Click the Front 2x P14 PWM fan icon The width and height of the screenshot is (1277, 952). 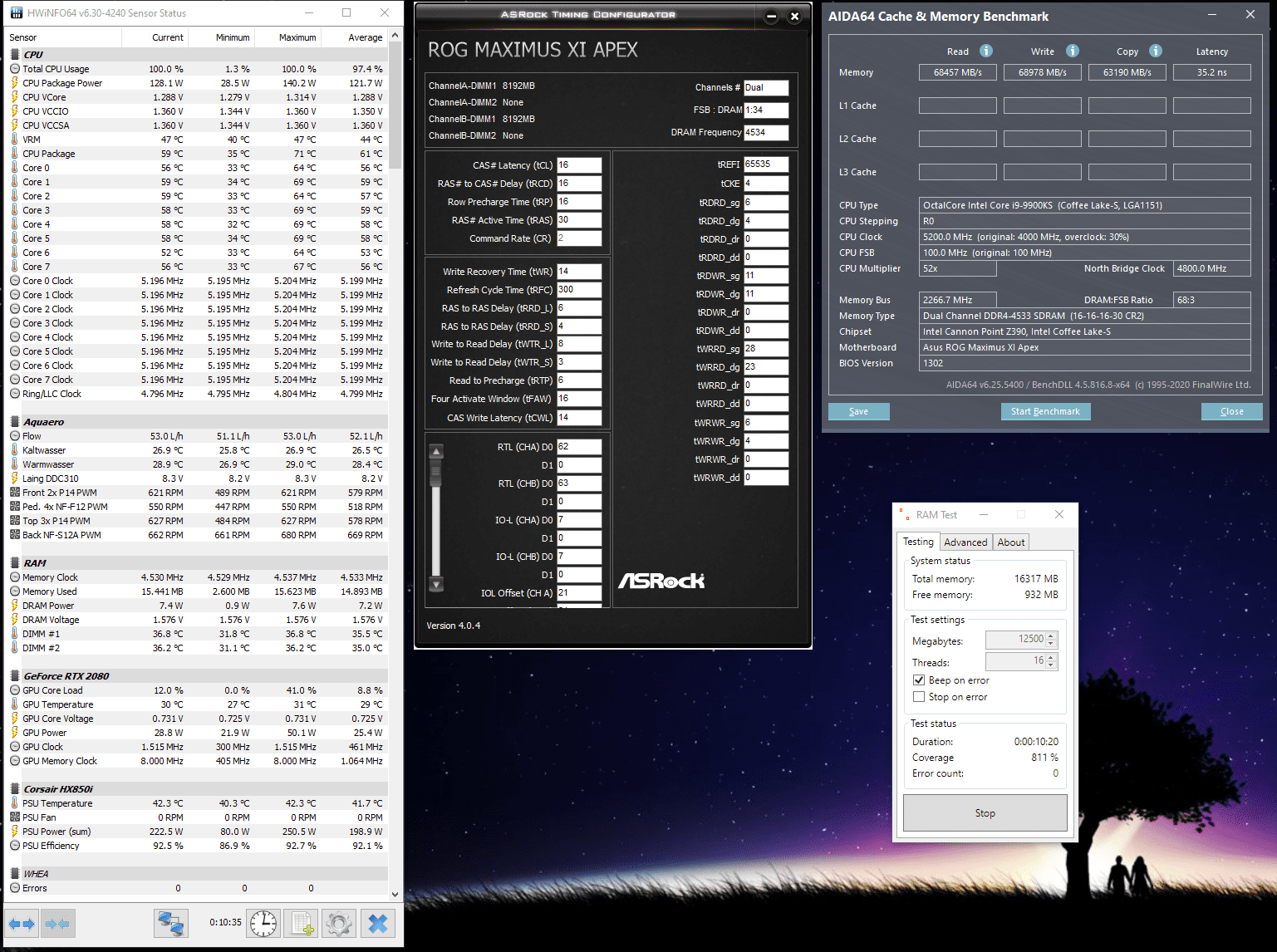tap(15, 493)
